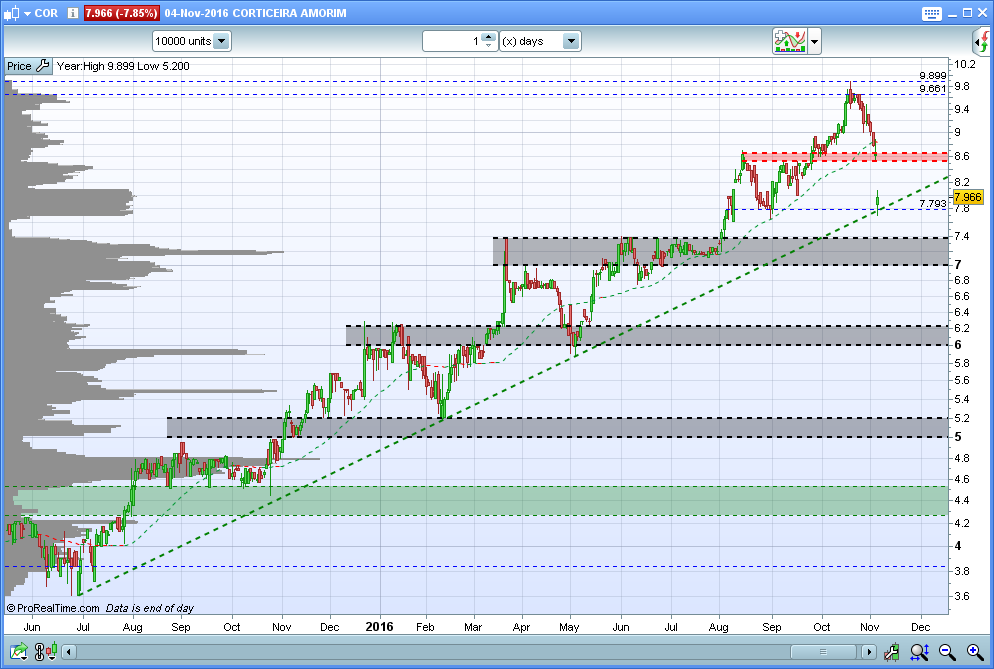
Task: Open the share chart icon at bottom left
Action: click(x=18, y=651)
